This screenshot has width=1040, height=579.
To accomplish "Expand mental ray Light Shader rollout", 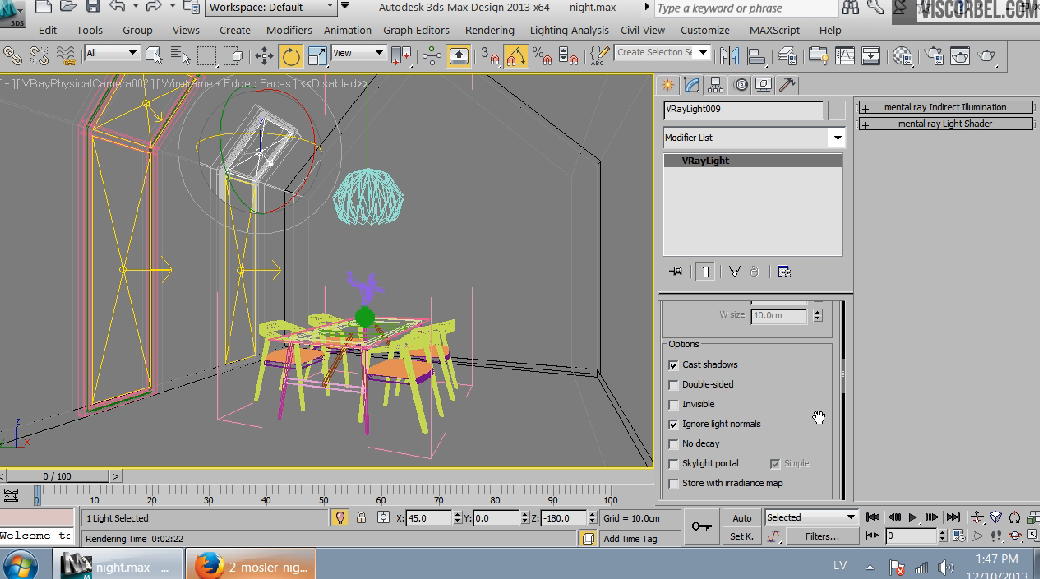I will coord(945,124).
